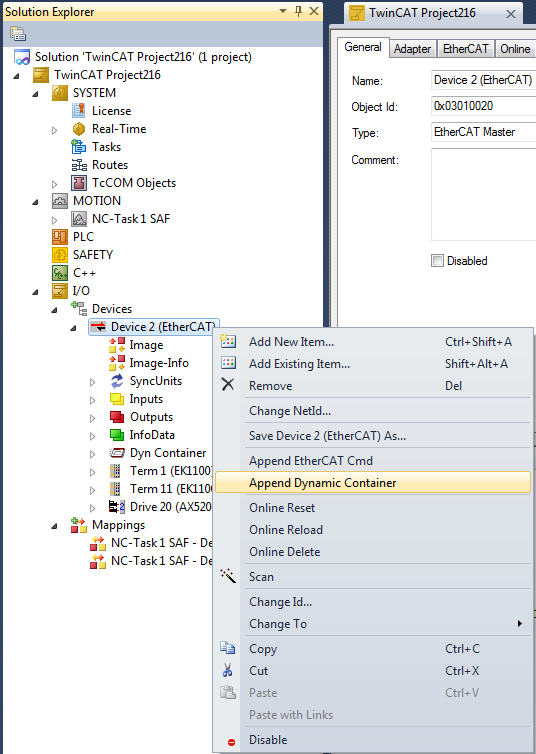Click the SYSTEM node icon
Viewport: 536px width, 754px height.
(60, 93)
